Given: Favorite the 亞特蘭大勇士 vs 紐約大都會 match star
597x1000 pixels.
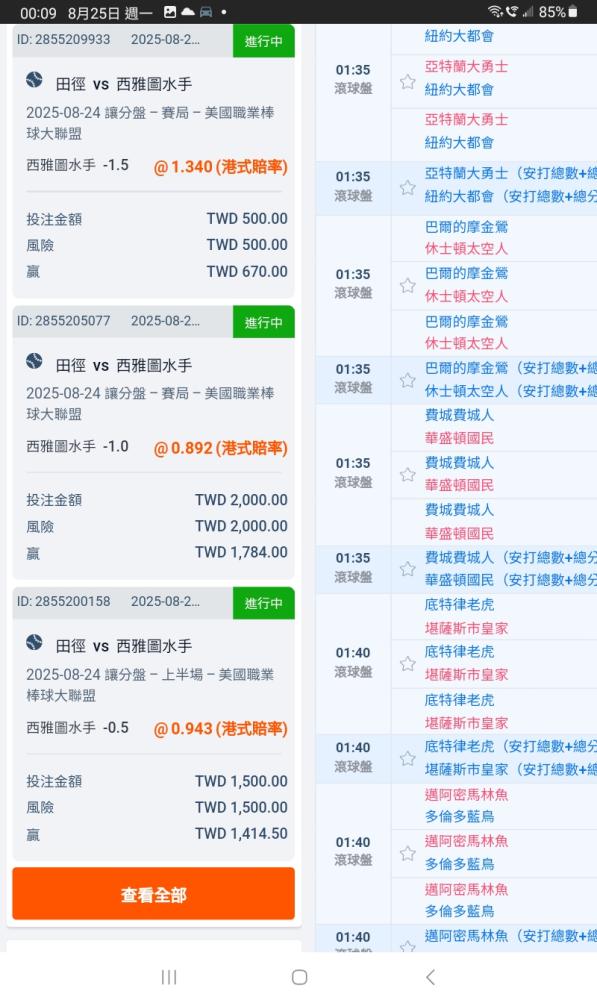Looking at the screenshot, I should click(408, 82).
